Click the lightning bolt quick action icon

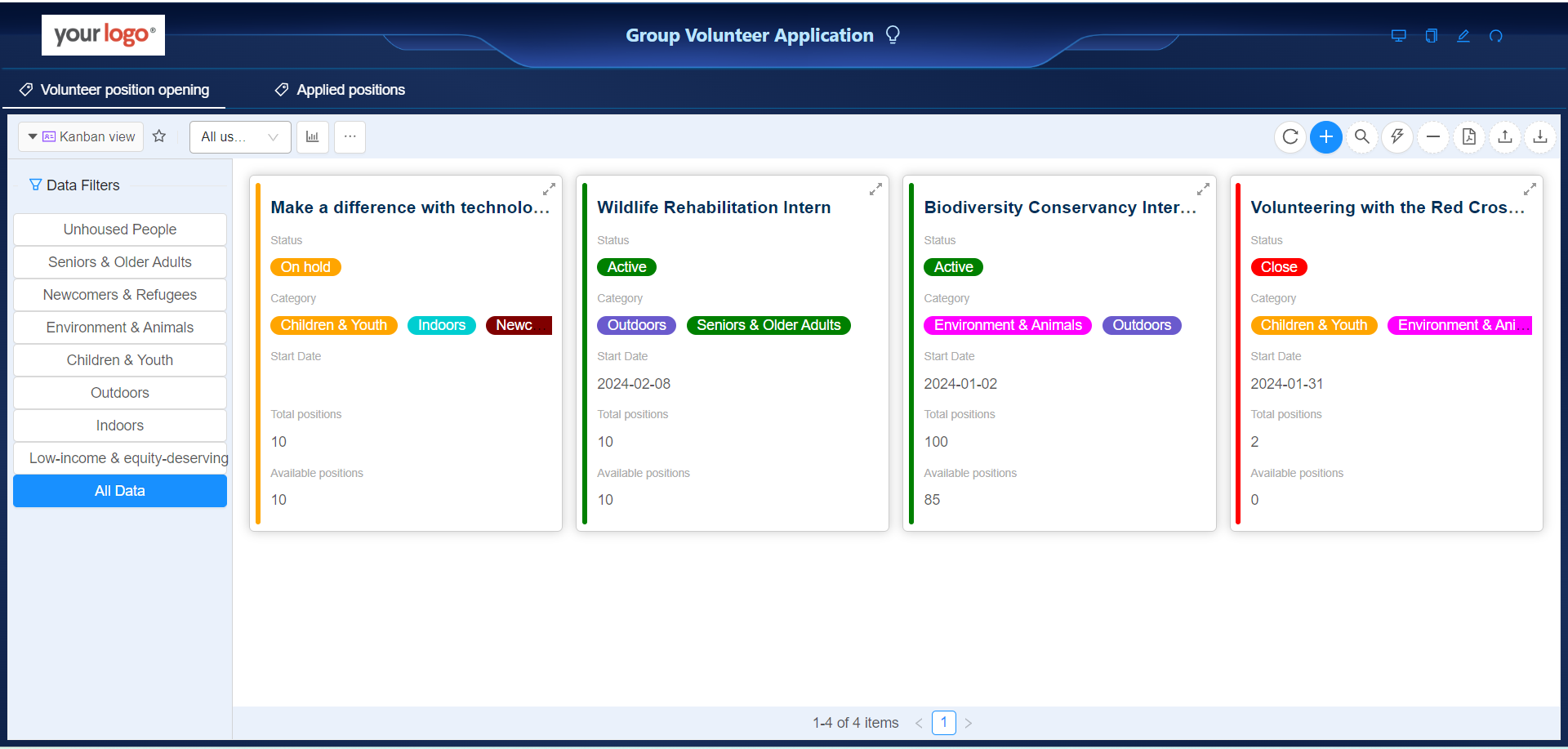click(1397, 137)
